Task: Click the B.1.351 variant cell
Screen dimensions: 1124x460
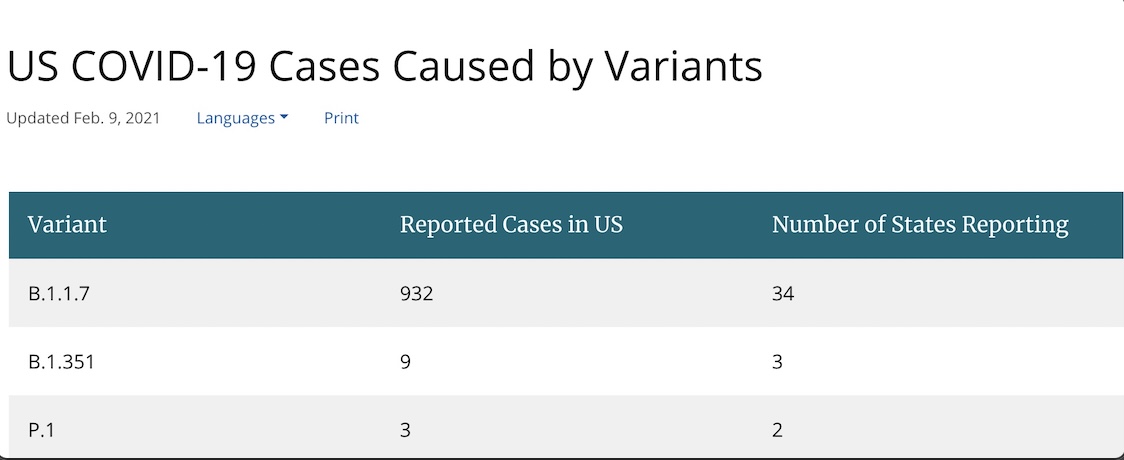Action: (62, 362)
